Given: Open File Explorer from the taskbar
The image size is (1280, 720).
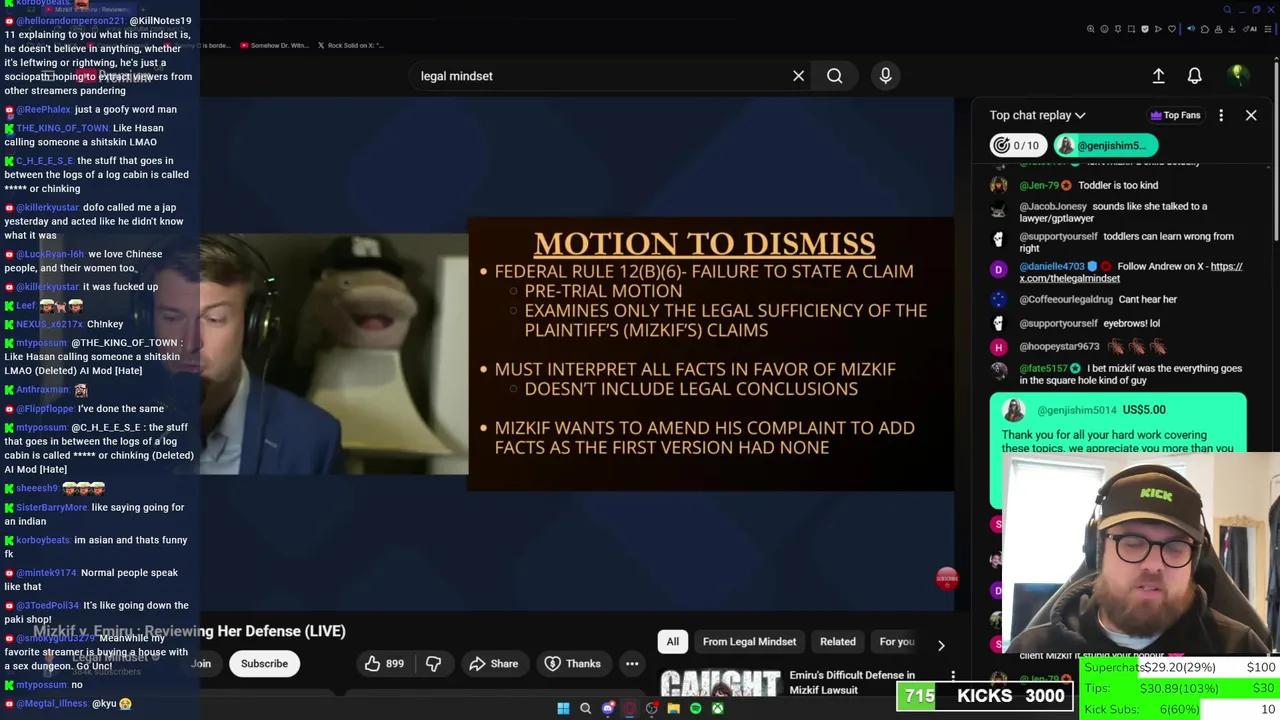Looking at the screenshot, I should 673,709.
